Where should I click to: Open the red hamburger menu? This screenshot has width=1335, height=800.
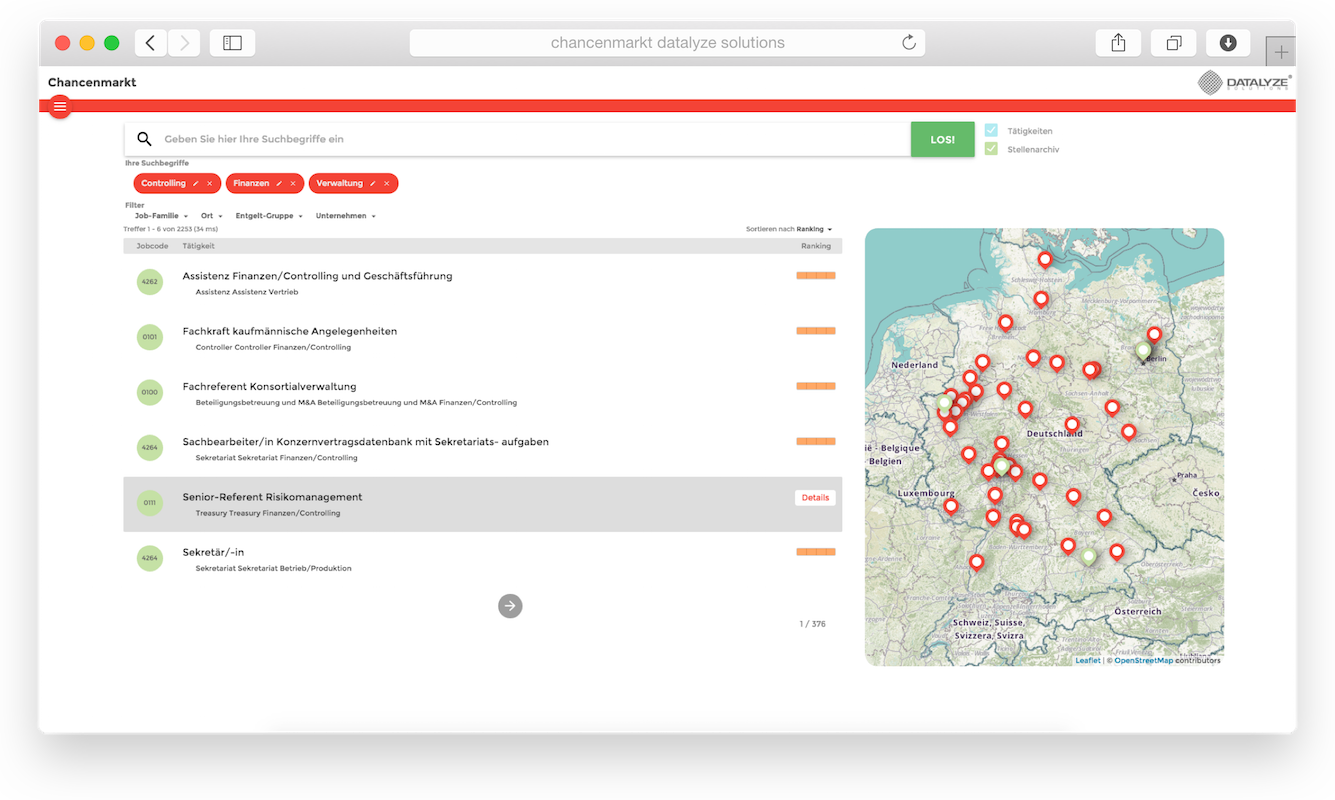pos(60,107)
